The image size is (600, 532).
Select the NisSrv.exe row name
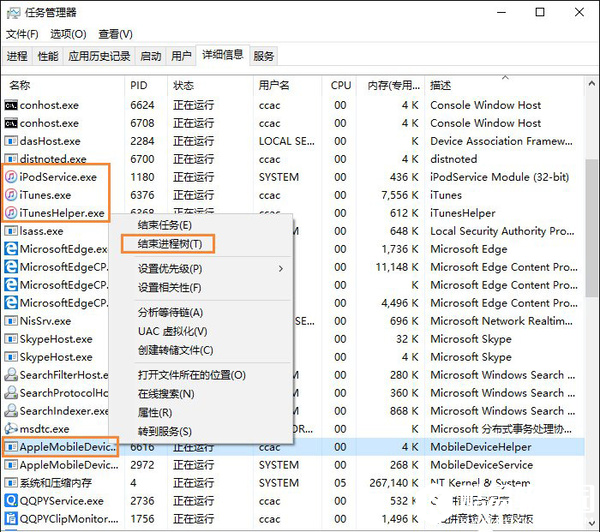(45, 321)
